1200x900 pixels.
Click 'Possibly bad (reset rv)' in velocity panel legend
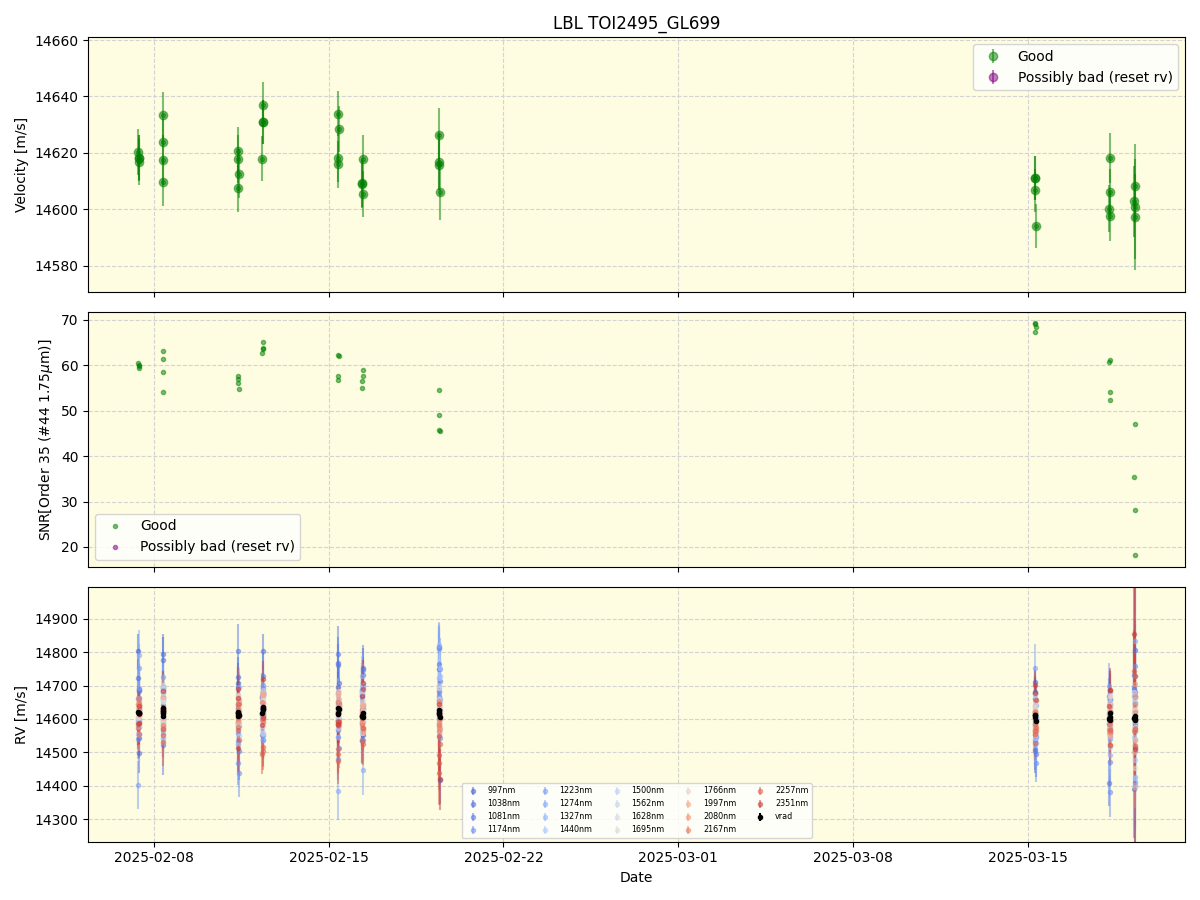1095,77
